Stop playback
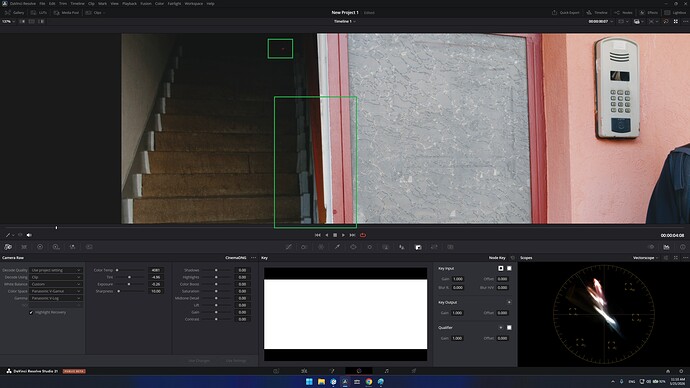The image size is (690, 388). 335,235
